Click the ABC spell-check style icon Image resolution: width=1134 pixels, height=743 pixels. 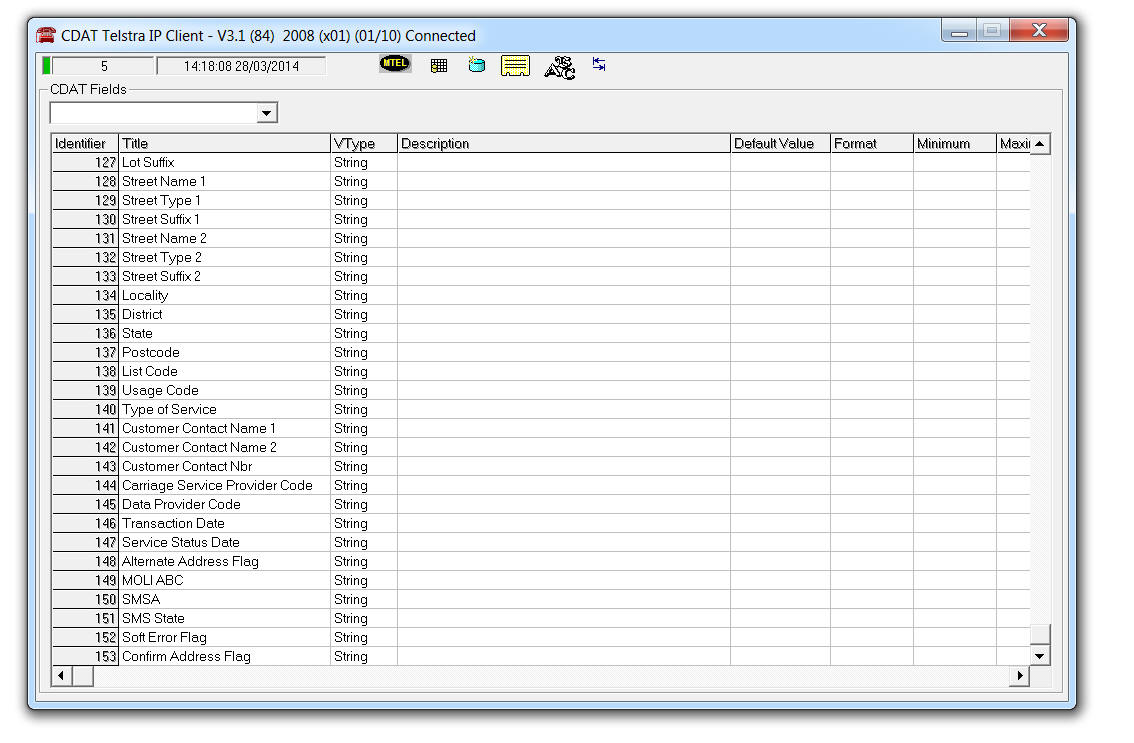coord(559,67)
